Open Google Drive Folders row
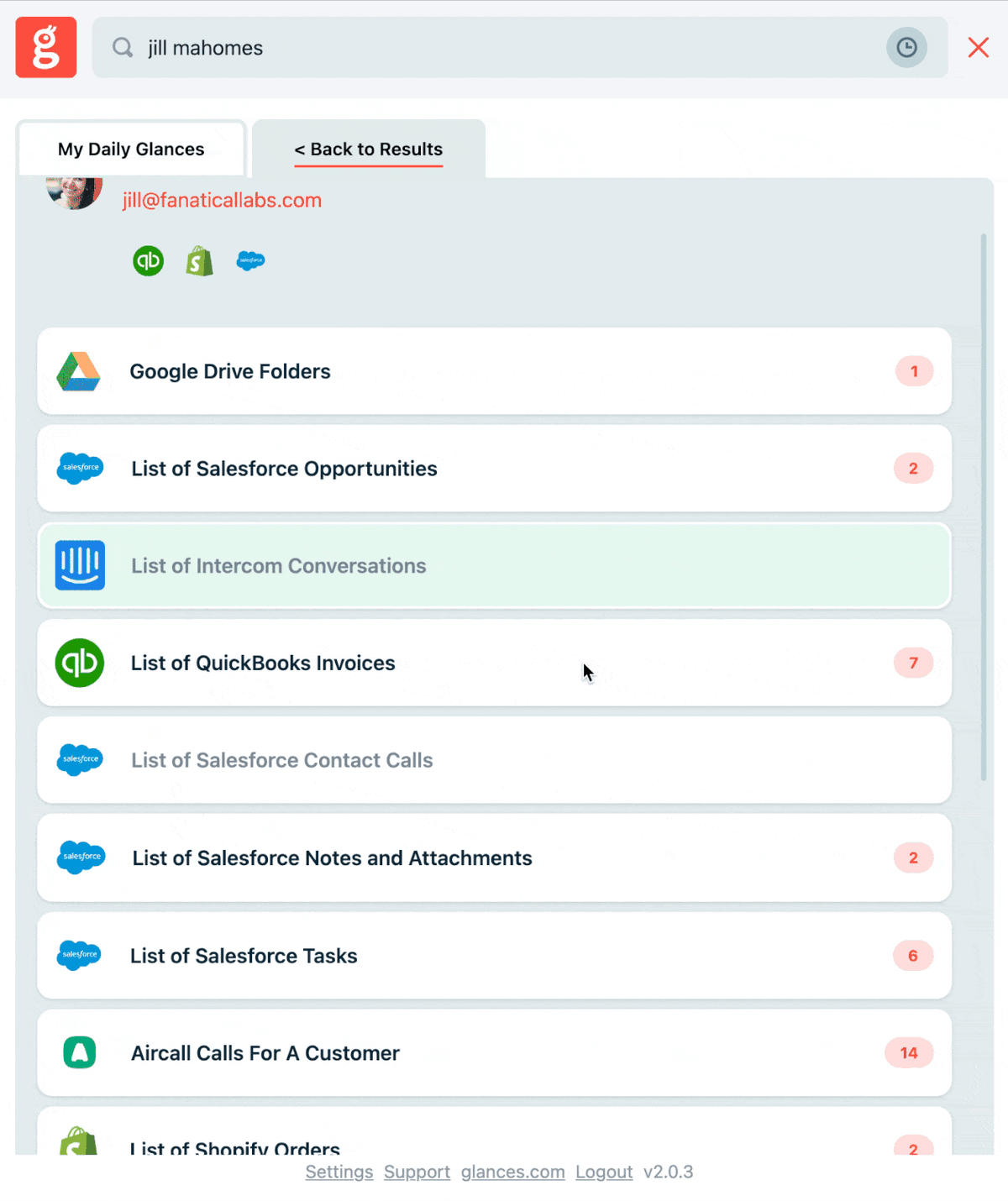1008x1201 pixels. (494, 371)
